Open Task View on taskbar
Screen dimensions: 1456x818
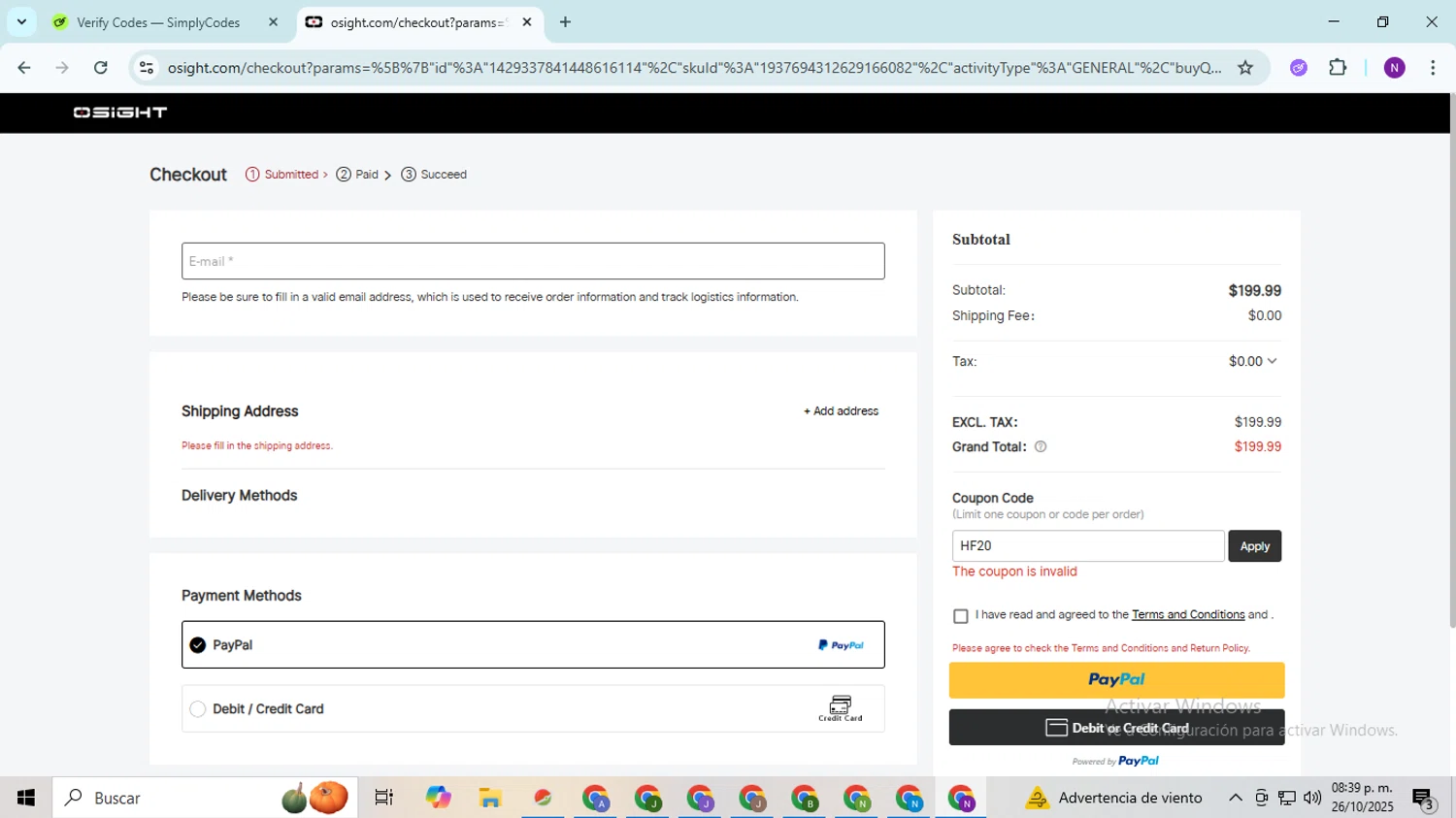384,798
